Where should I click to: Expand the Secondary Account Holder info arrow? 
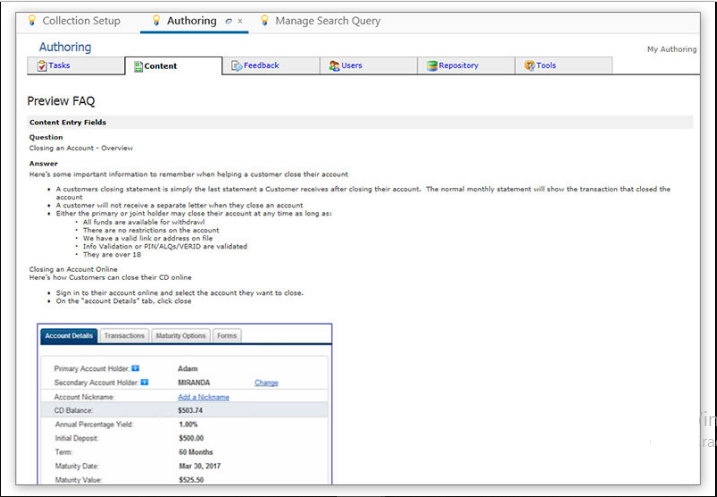(144, 382)
